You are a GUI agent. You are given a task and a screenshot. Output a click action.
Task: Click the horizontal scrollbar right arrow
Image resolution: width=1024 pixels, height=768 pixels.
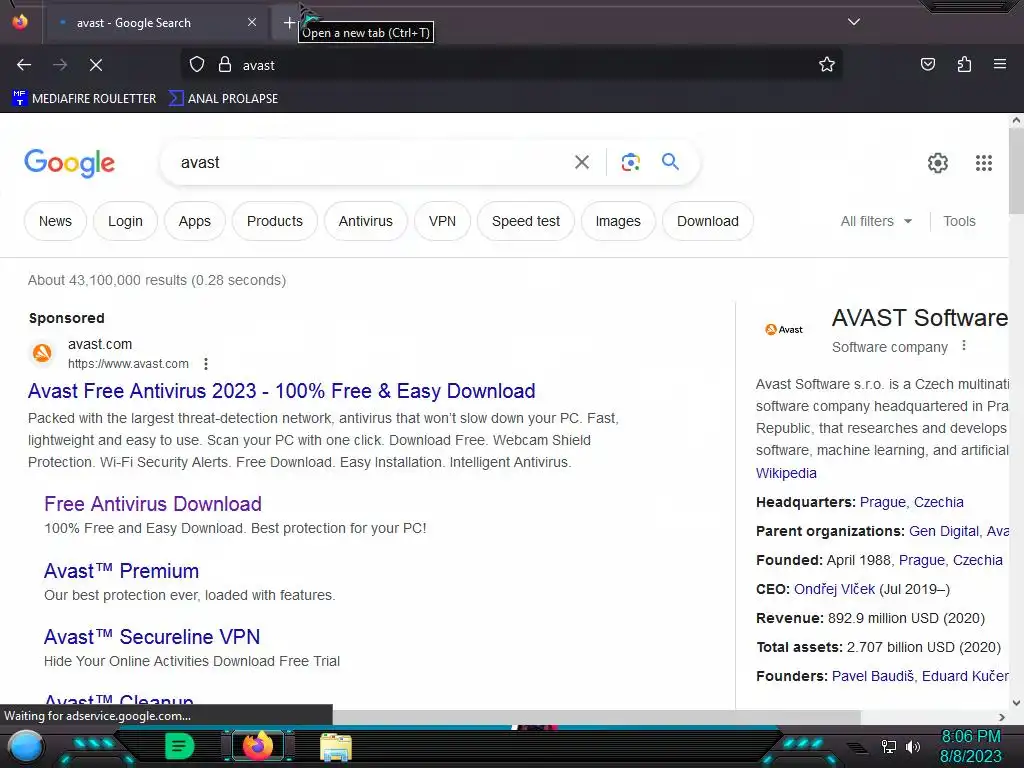point(1002,717)
